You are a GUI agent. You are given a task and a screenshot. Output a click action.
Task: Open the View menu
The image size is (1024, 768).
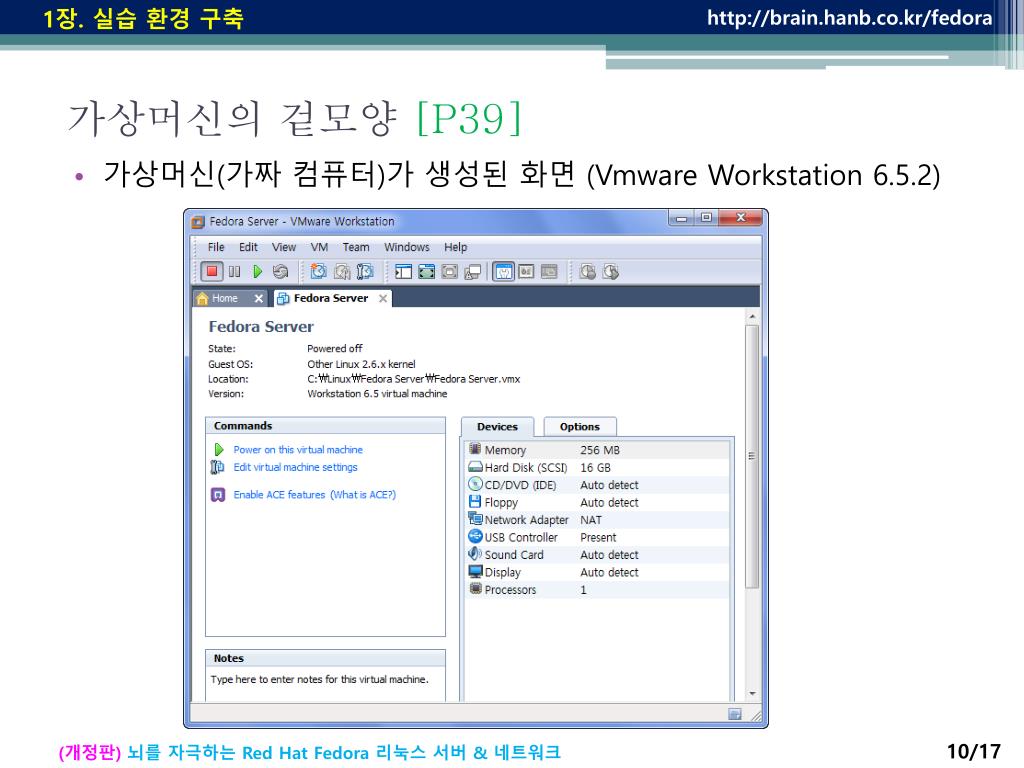(x=284, y=247)
